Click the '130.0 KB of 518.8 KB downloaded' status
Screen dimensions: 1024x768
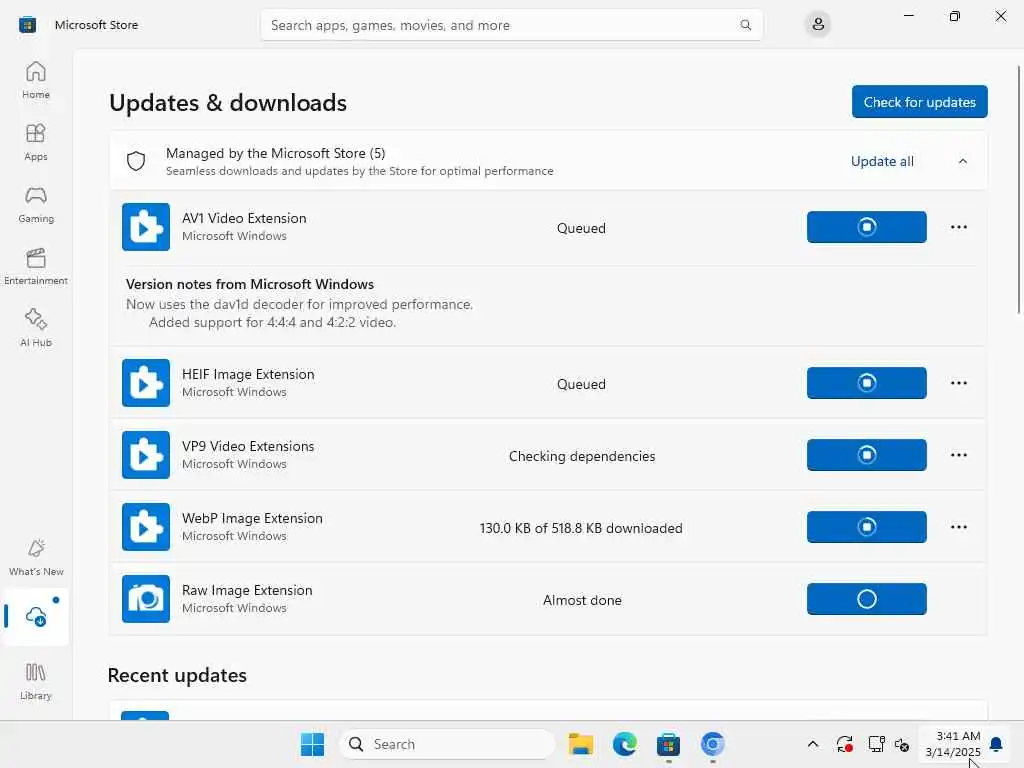(x=581, y=528)
